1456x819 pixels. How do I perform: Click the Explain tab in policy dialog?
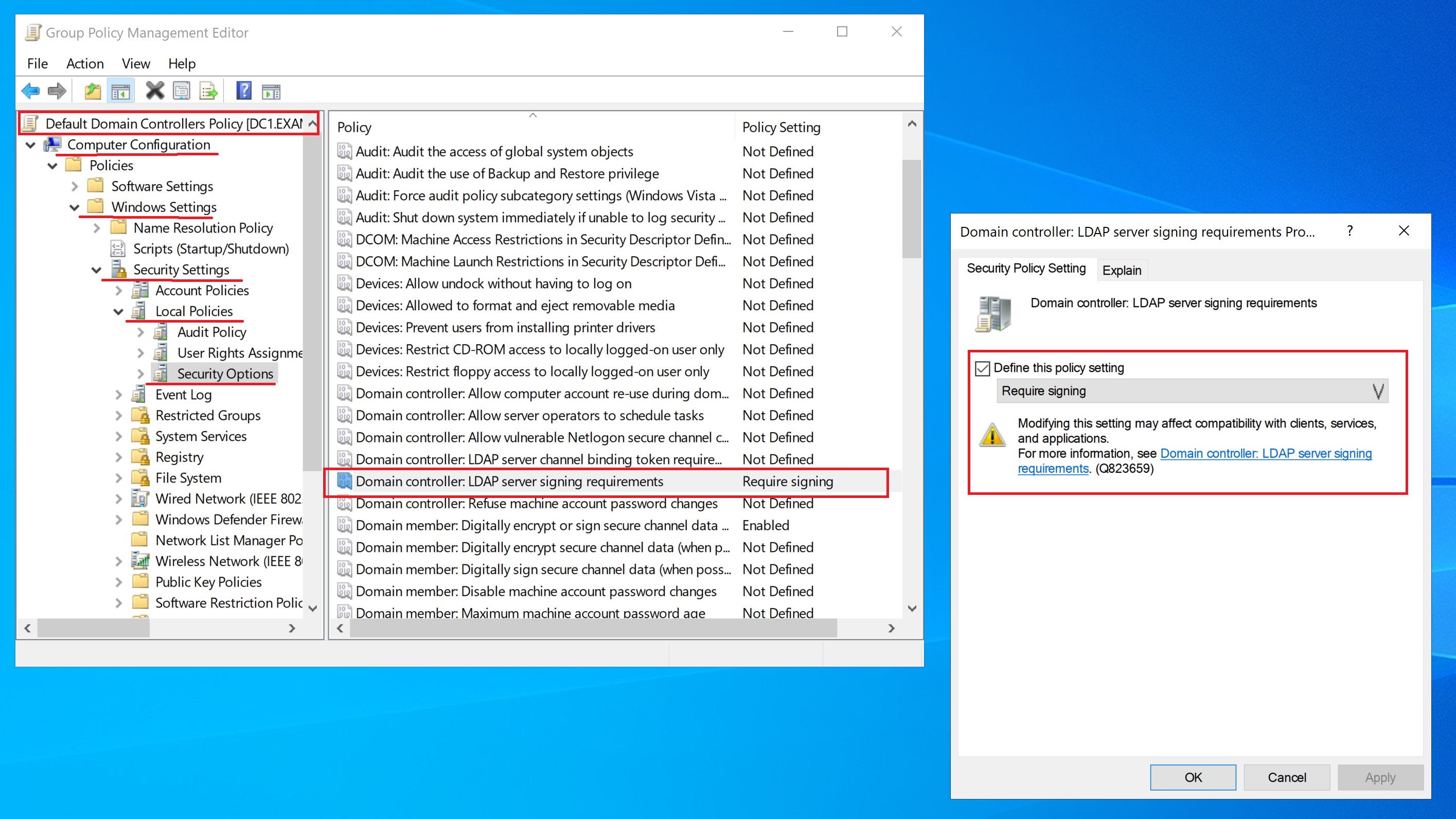tap(1121, 269)
